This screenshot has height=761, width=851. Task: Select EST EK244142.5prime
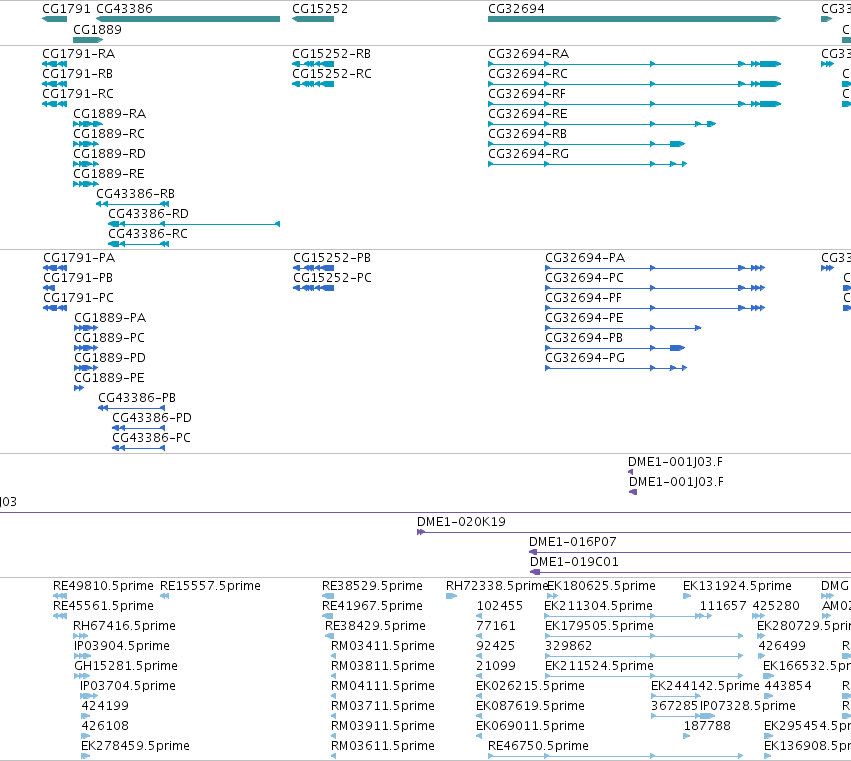click(x=705, y=687)
